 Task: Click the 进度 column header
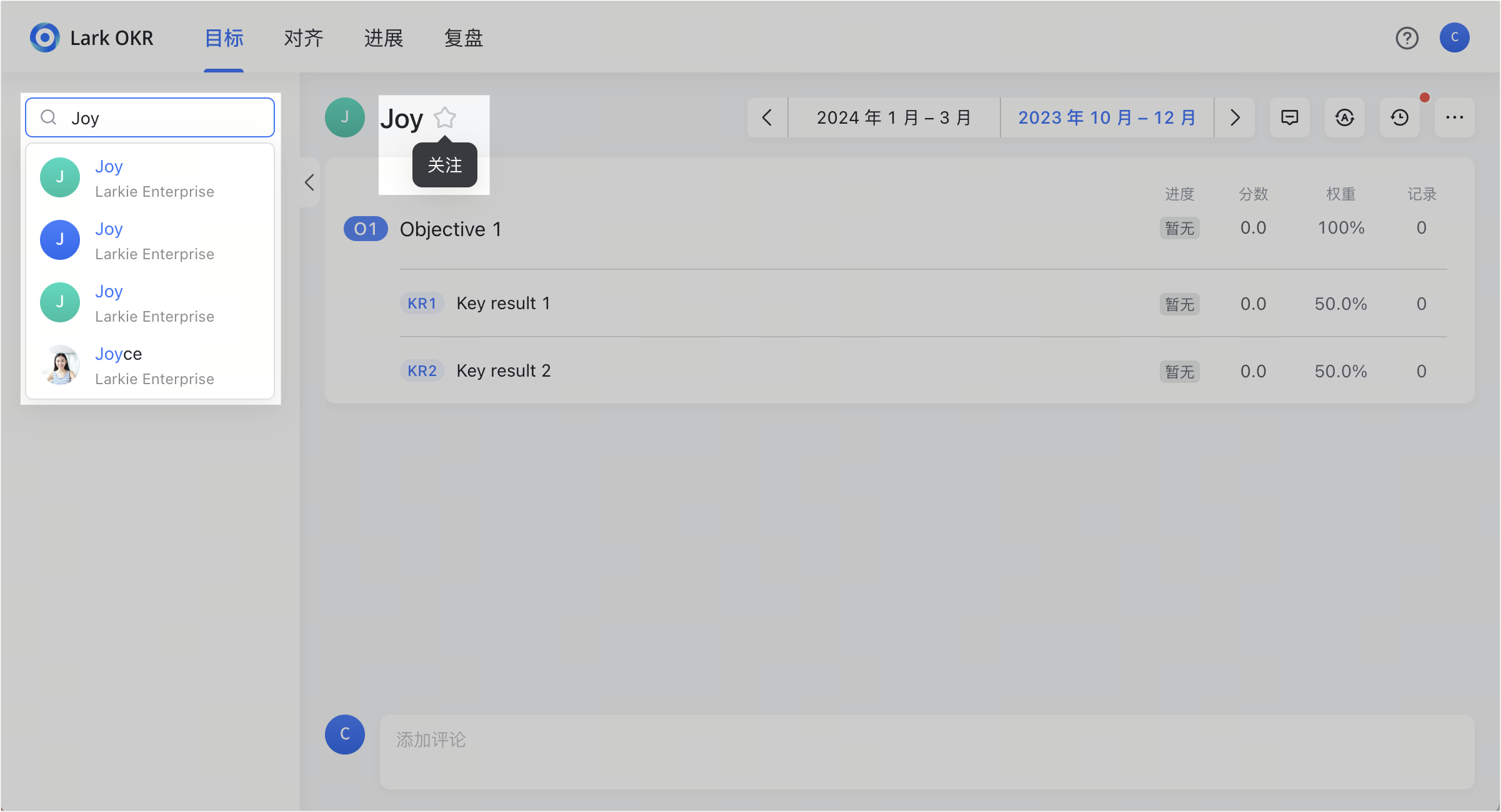click(x=1179, y=194)
